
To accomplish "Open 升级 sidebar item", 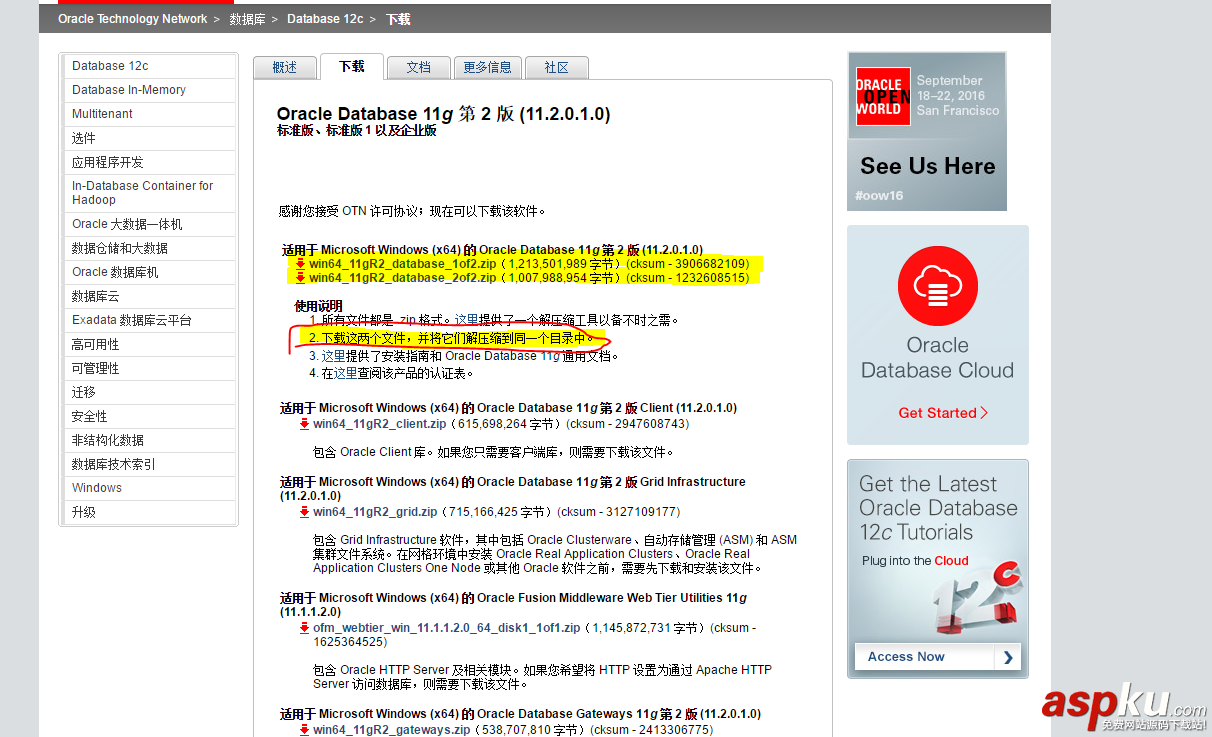I will 149,512.
